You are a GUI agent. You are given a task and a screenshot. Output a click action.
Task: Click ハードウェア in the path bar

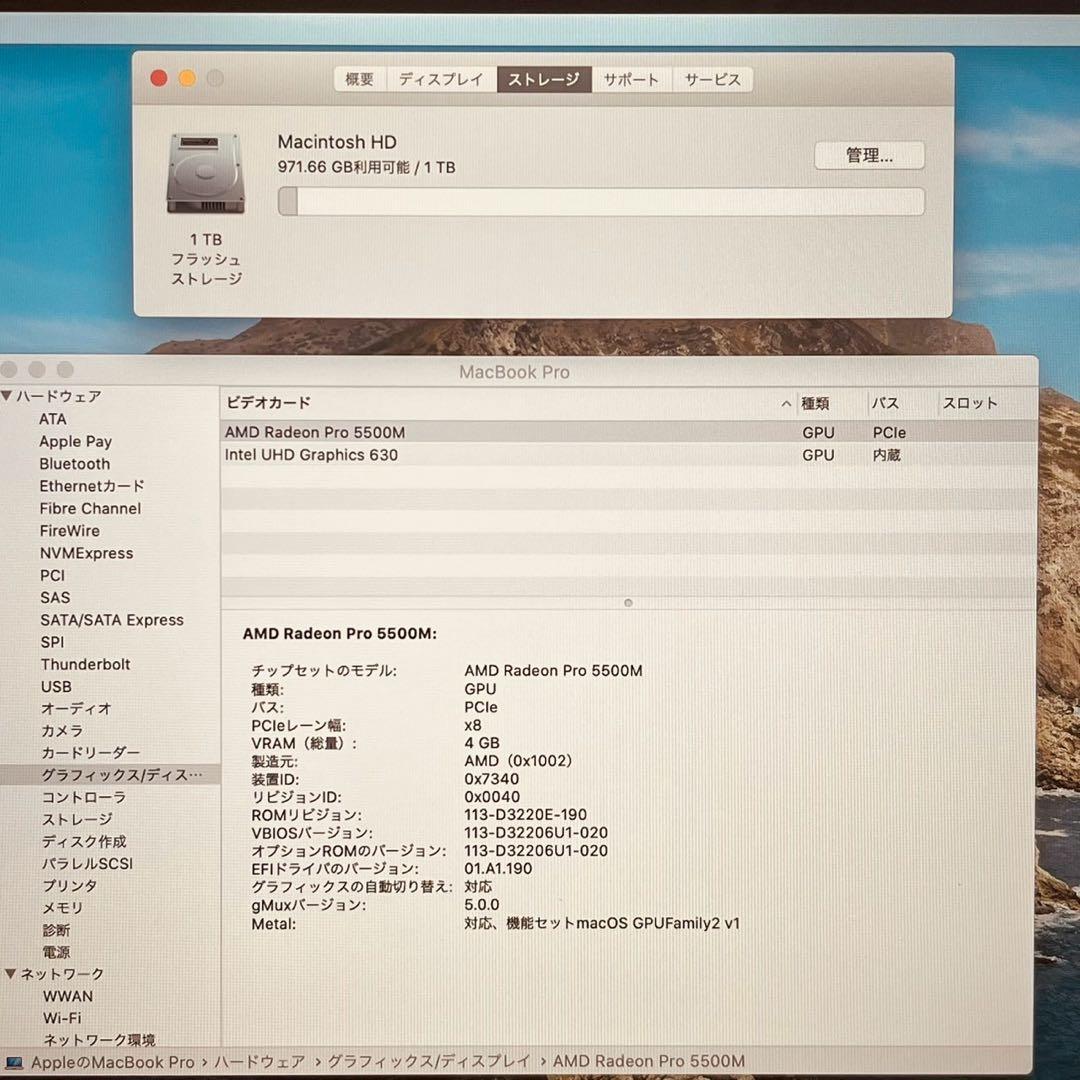260,1062
